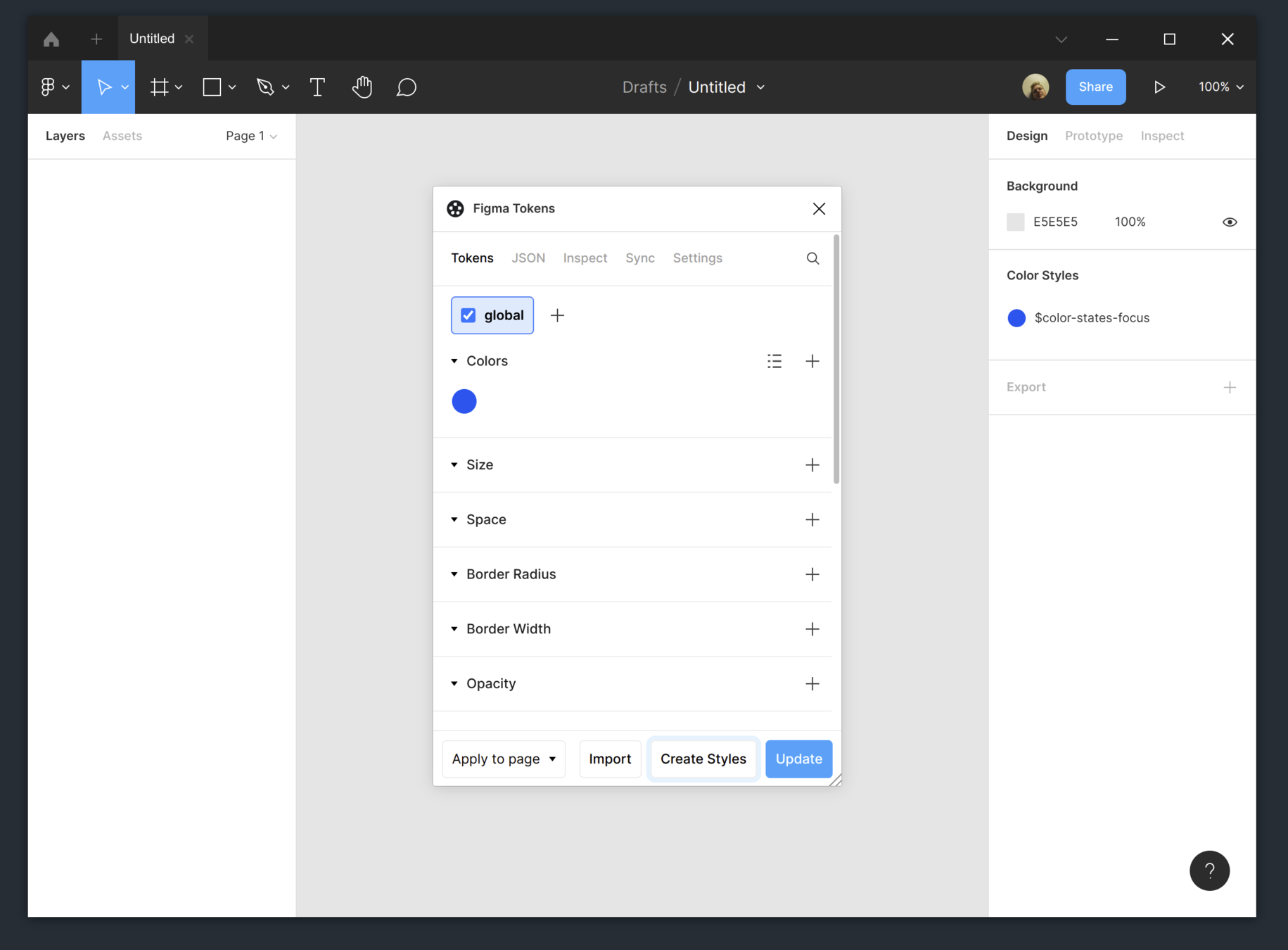Open Frame tool options chevron
Image resolution: width=1288 pixels, height=950 pixels.
click(x=179, y=87)
